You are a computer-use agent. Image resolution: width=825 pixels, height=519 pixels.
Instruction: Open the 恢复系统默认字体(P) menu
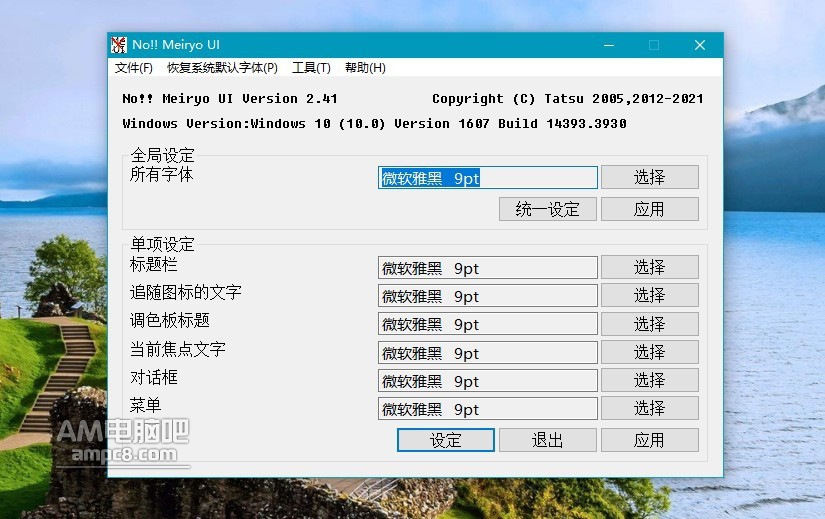click(222, 68)
